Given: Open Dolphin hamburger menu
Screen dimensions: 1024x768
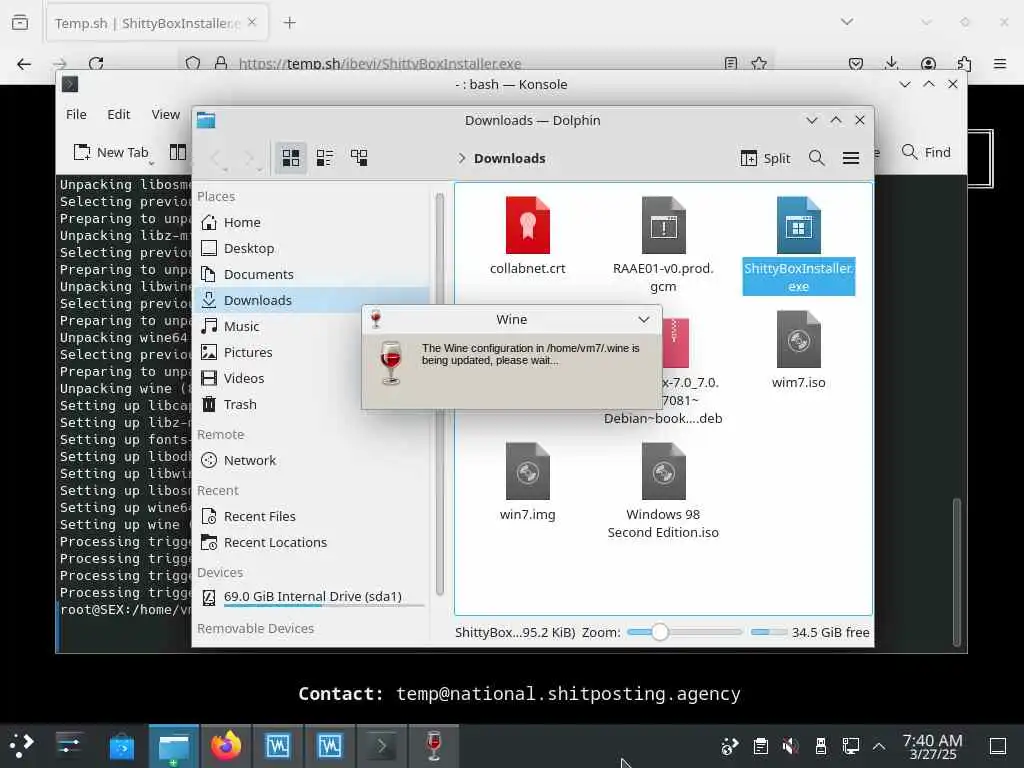Looking at the screenshot, I should pos(850,158).
